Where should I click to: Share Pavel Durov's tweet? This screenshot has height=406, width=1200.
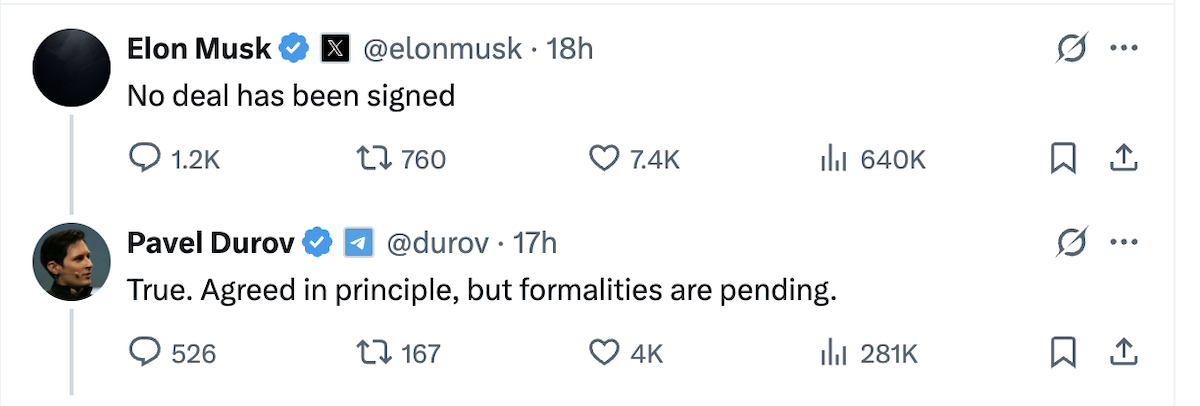[1122, 352]
